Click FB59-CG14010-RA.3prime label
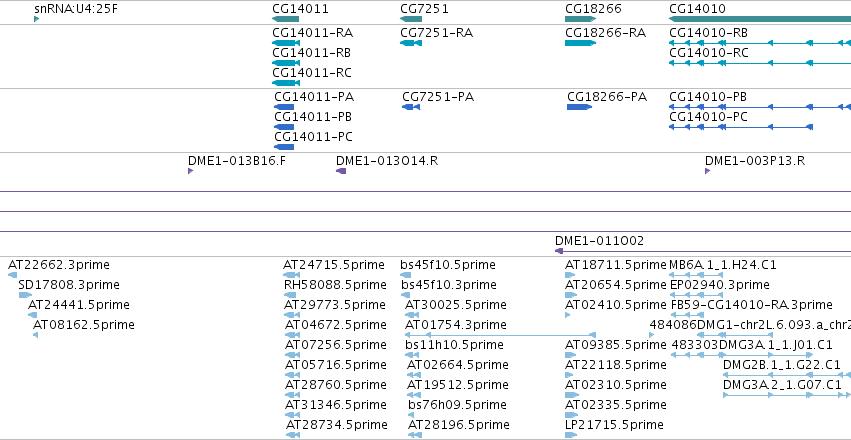Viewport: 851px width, 440px height. (x=752, y=305)
